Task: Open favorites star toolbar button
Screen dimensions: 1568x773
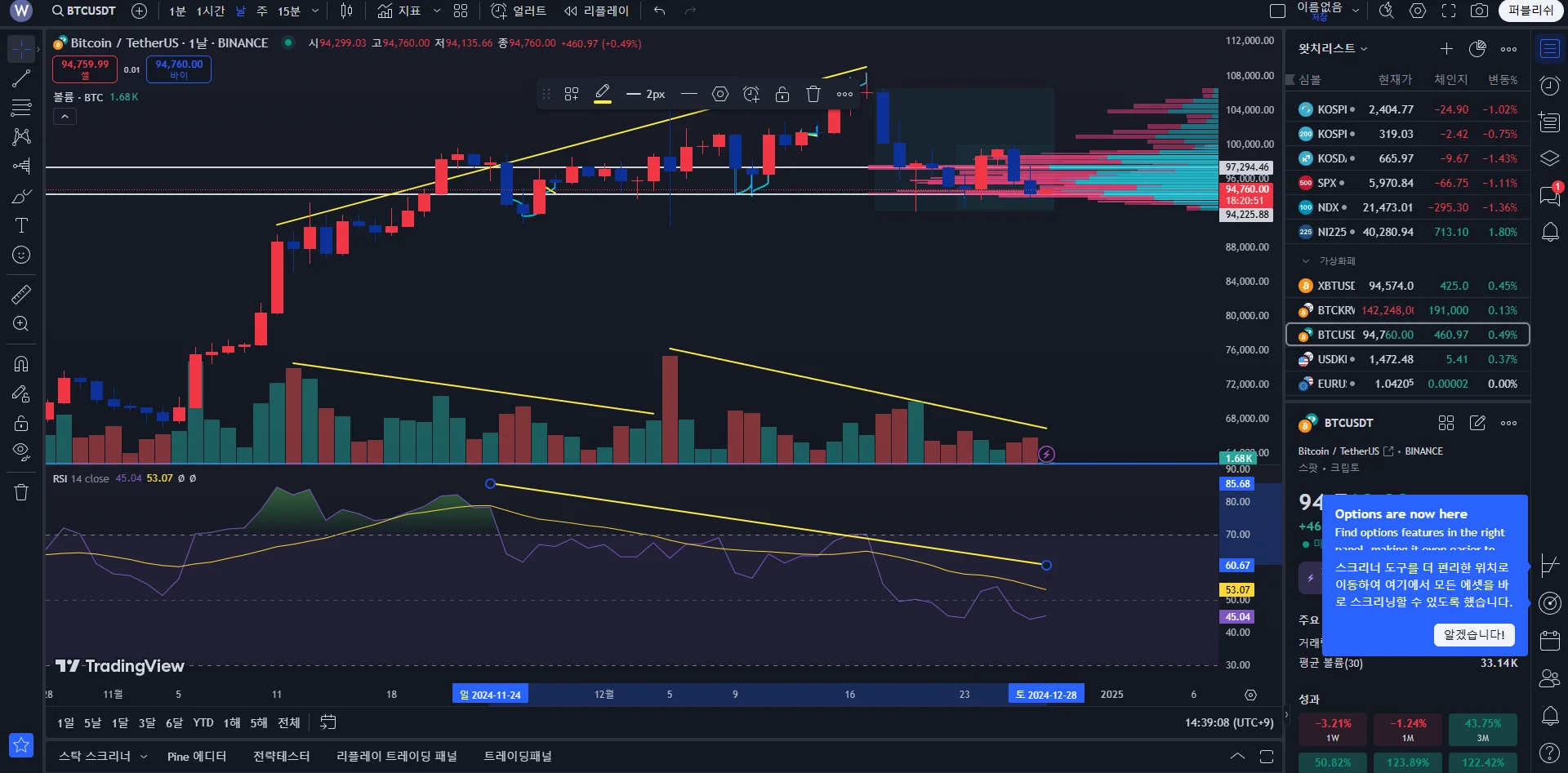Action: pos(21,744)
